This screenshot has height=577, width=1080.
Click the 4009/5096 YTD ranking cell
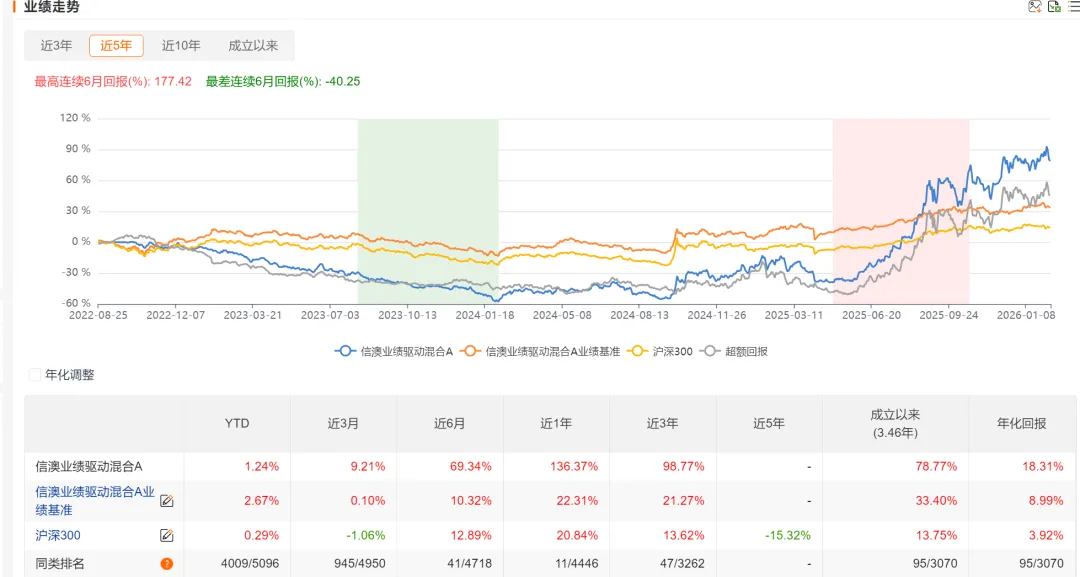(250, 564)
